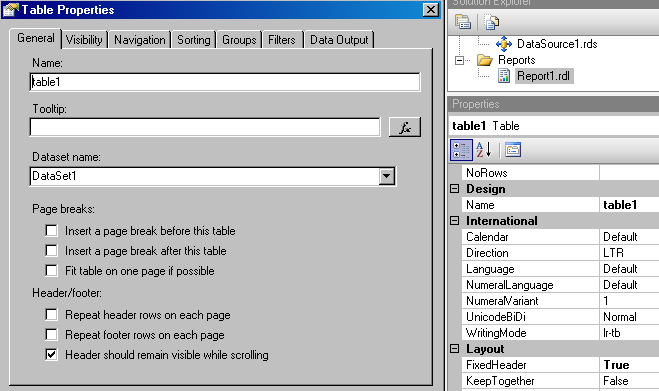The width and height of the screenshot is (659, 391).
Task: Open the Dataset name dropdown arrow
Action: point(387,176)
